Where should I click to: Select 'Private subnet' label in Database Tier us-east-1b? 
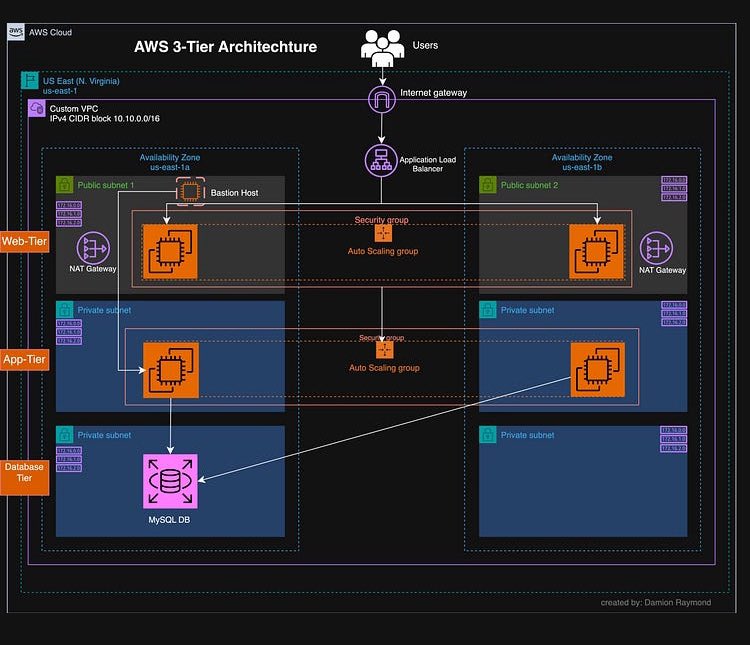pyautogui.click(x=528, y=435)
